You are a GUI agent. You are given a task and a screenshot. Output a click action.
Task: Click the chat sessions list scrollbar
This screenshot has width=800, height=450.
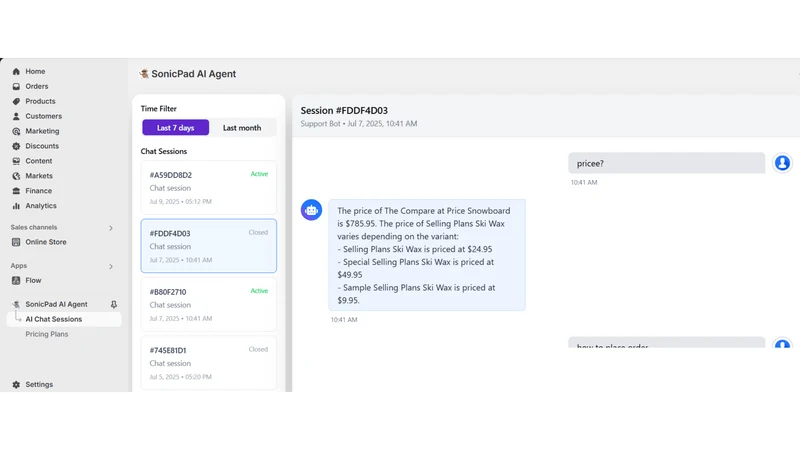click(288, 242)
